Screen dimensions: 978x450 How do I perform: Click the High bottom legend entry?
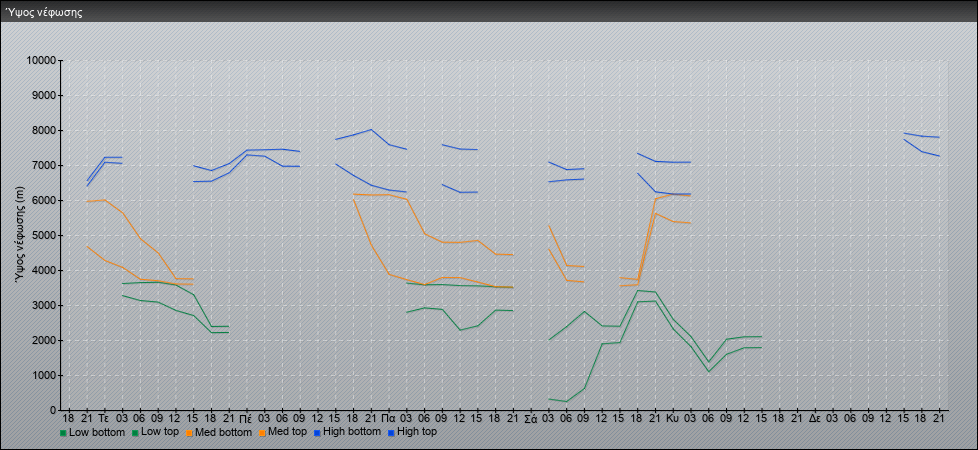click(x=346, y=432)
